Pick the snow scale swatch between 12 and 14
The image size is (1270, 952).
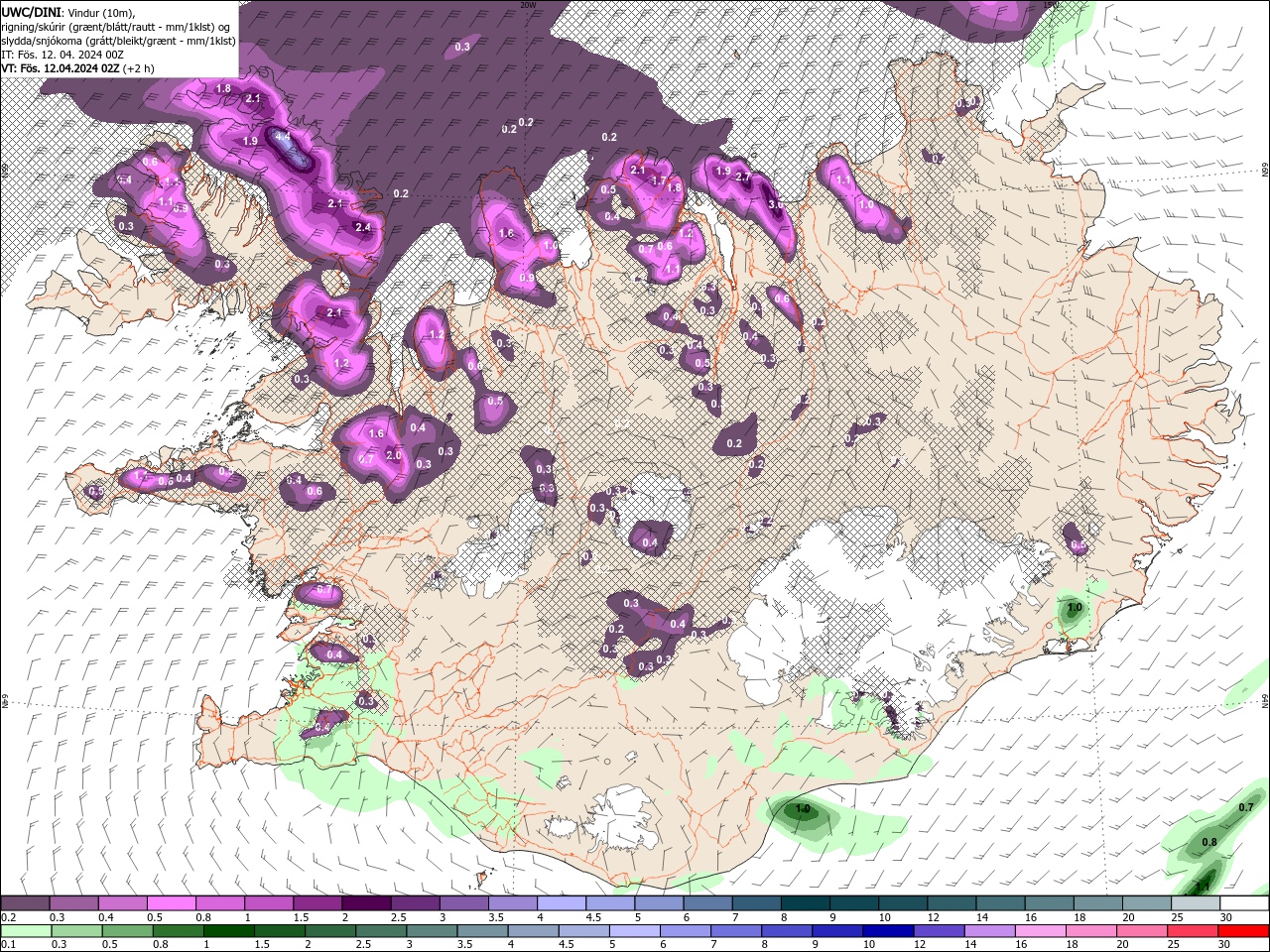[x=950, y=903]
